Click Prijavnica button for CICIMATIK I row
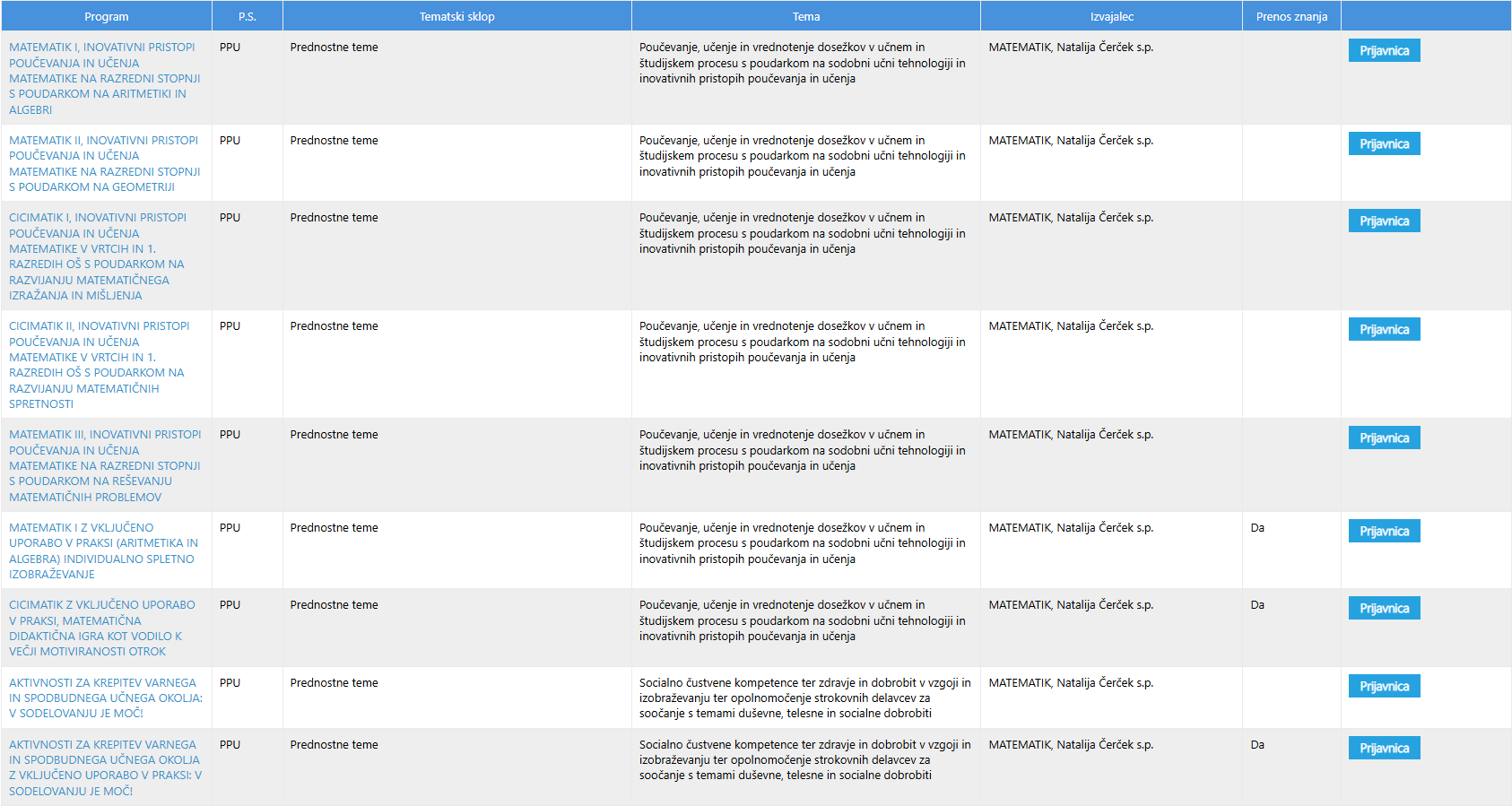Image resolution: width=1512 pixels, height=806 pixels. coord(1384,221)
